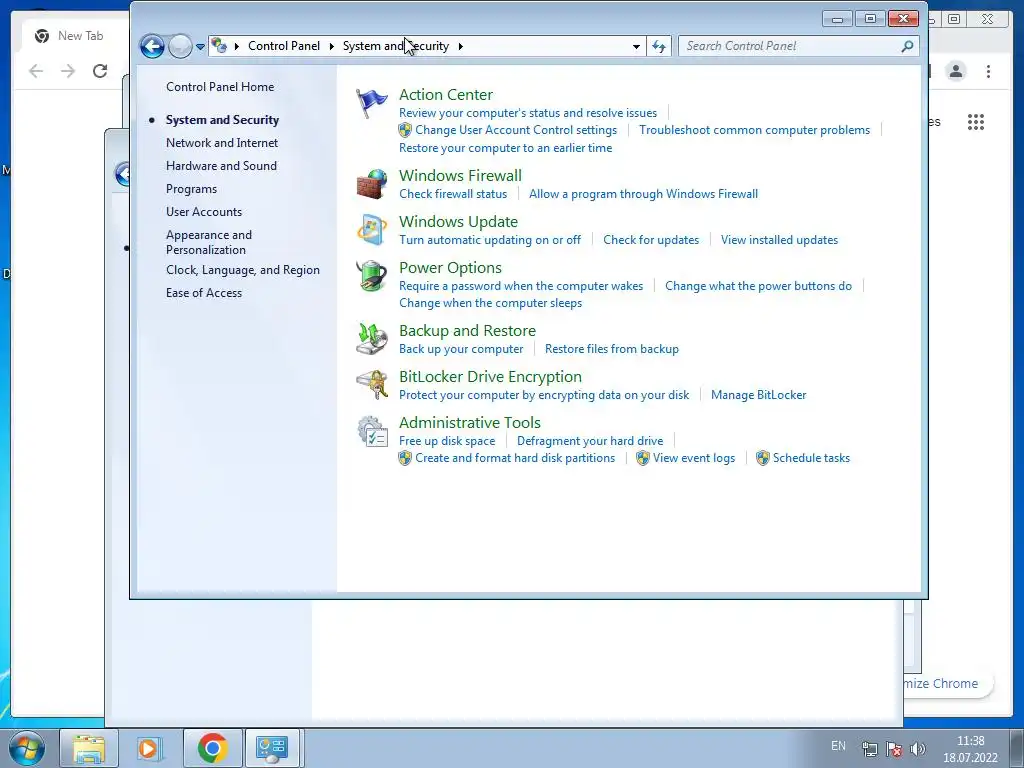The image size is (1024, 768).
Task: Click the Chrome back arrow
Action: coord(36,71)
